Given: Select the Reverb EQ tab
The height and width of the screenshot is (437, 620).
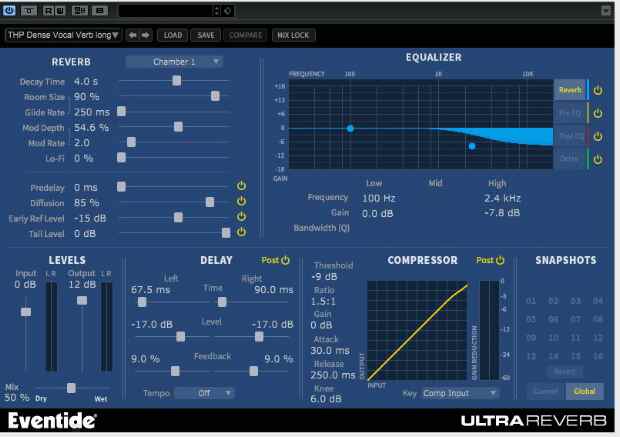Looking at the screenshot, I should pos(569,89).
